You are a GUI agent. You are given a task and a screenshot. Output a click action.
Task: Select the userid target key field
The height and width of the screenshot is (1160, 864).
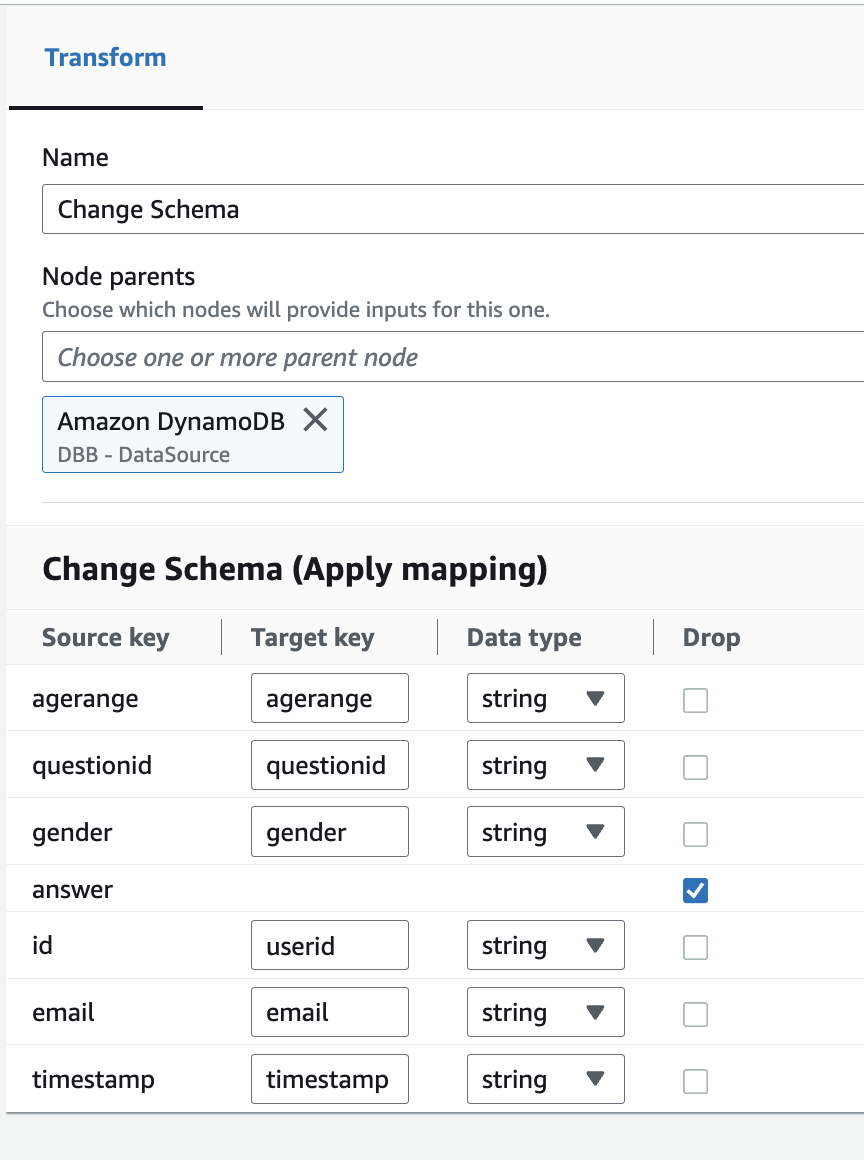click(x=329, y=945)
